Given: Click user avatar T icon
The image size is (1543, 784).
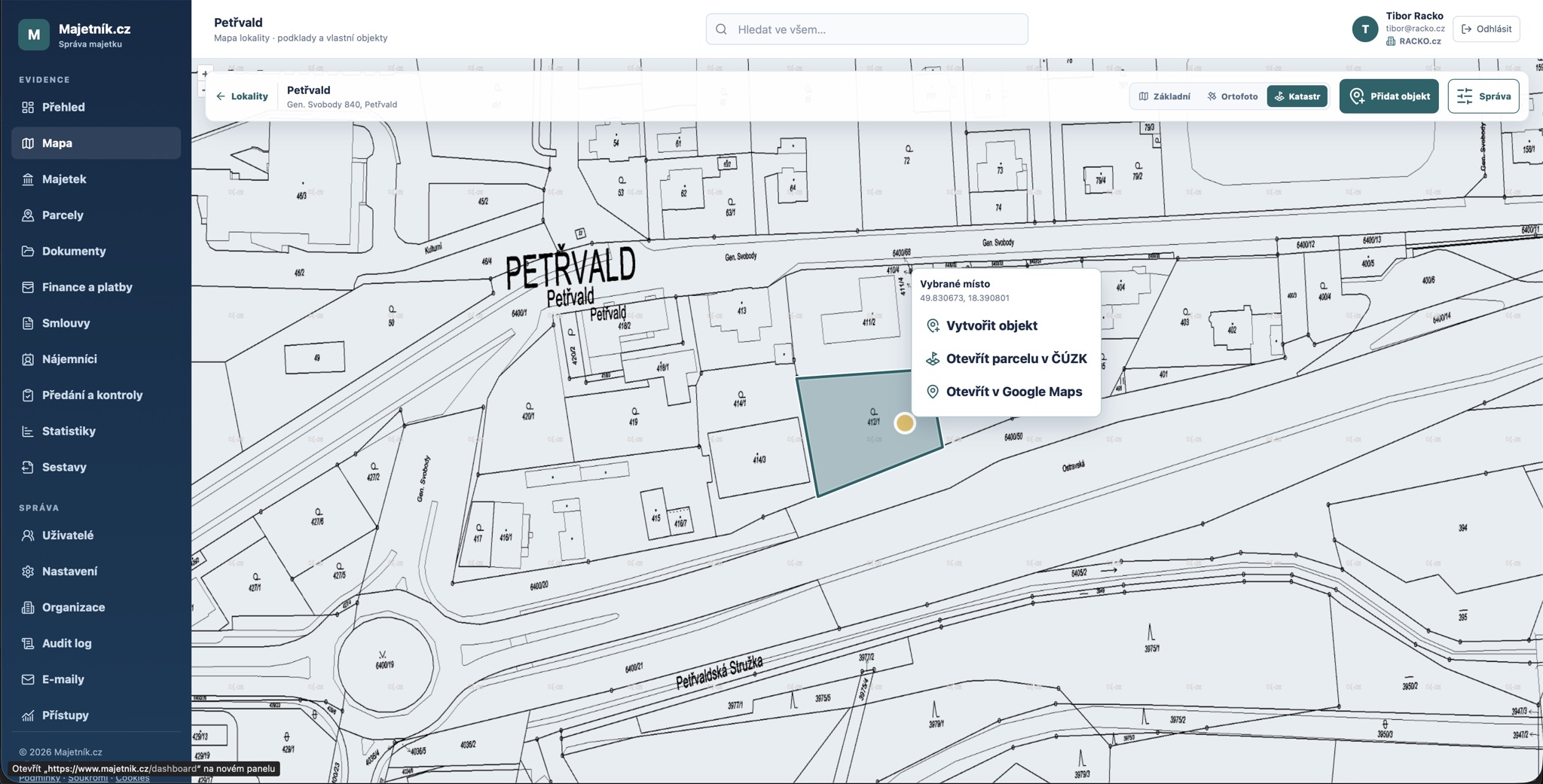Looking at the screenshot, I should [1364, 29].
